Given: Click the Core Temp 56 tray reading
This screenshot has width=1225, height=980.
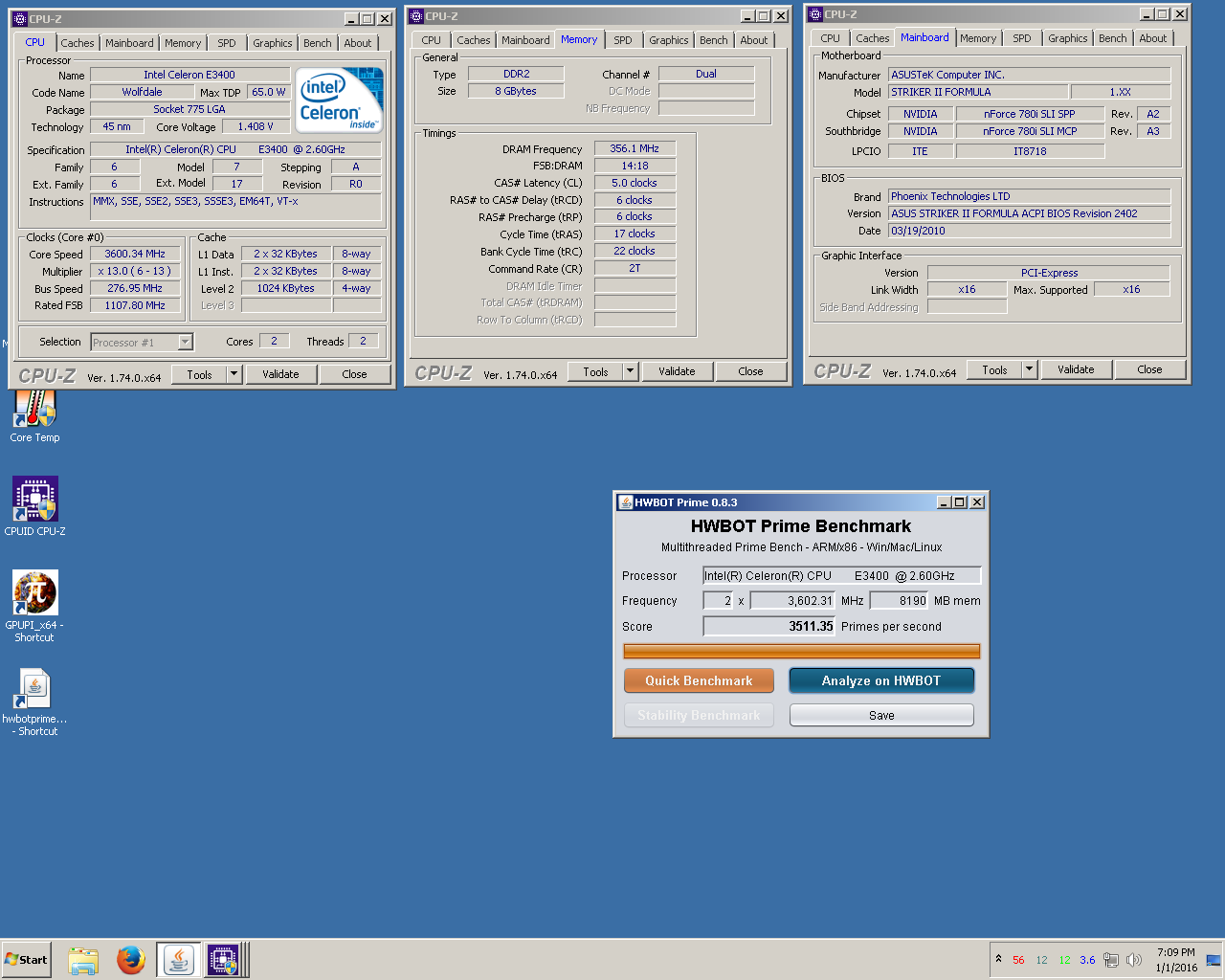Looking at the screenshot, I should pos(1018,960).
